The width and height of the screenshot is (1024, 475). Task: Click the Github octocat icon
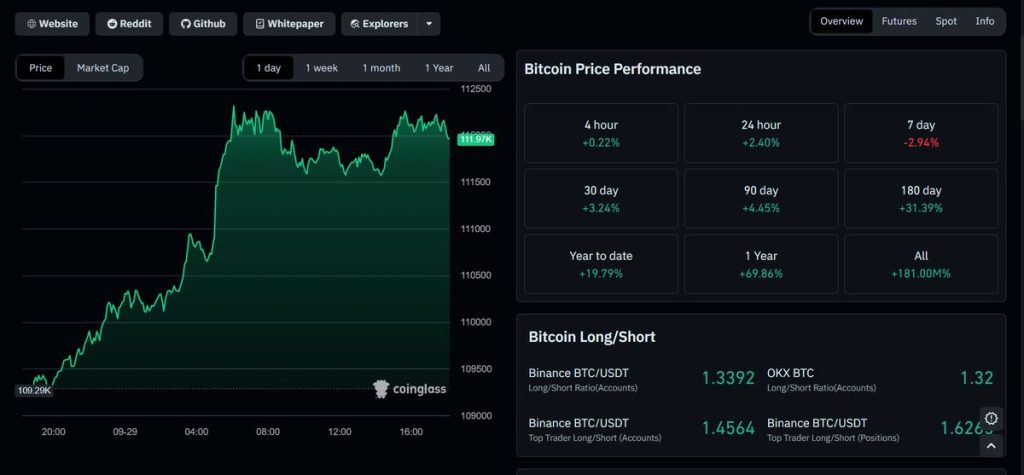click(185, 24)
